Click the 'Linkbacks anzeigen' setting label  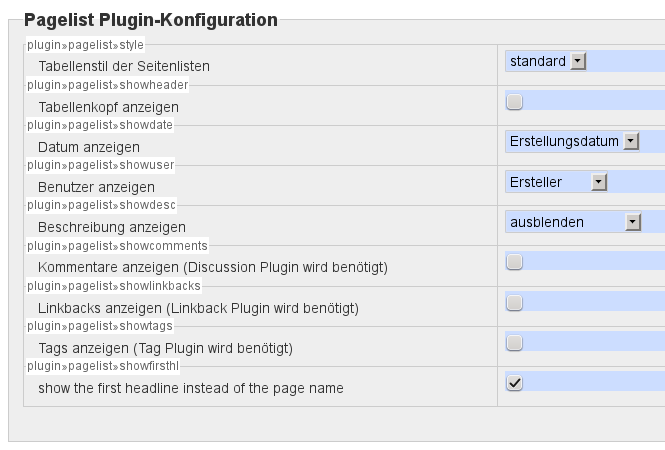pos(198,307)
